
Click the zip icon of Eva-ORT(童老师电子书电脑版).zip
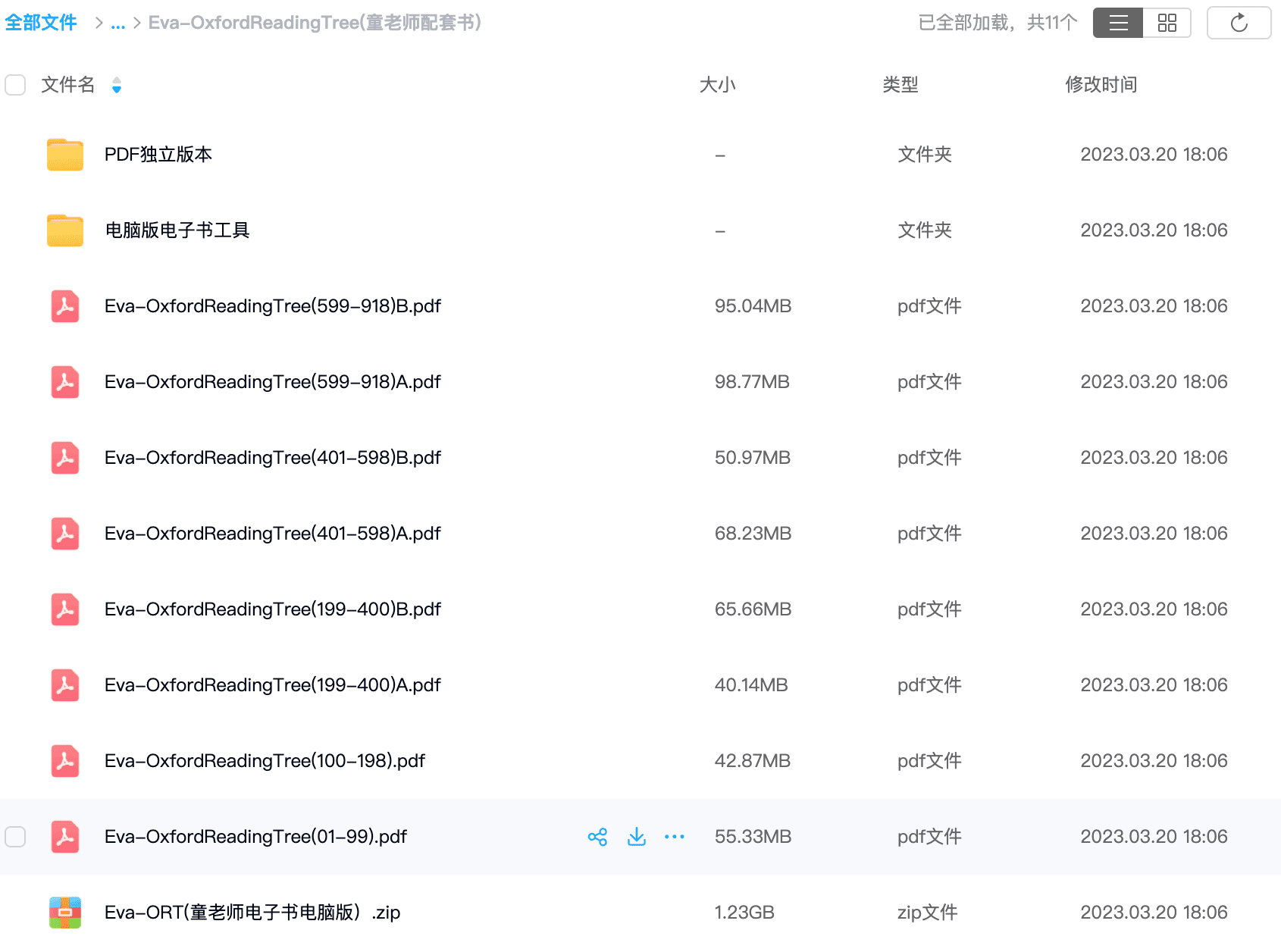pyautogui.click(x=64, y=913)
